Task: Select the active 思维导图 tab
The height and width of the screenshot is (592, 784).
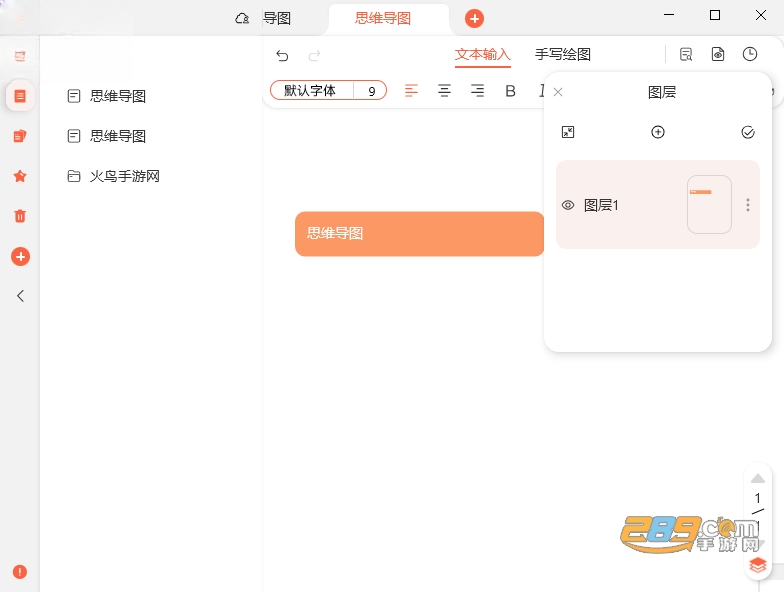Action: click(x=388, y=20)
